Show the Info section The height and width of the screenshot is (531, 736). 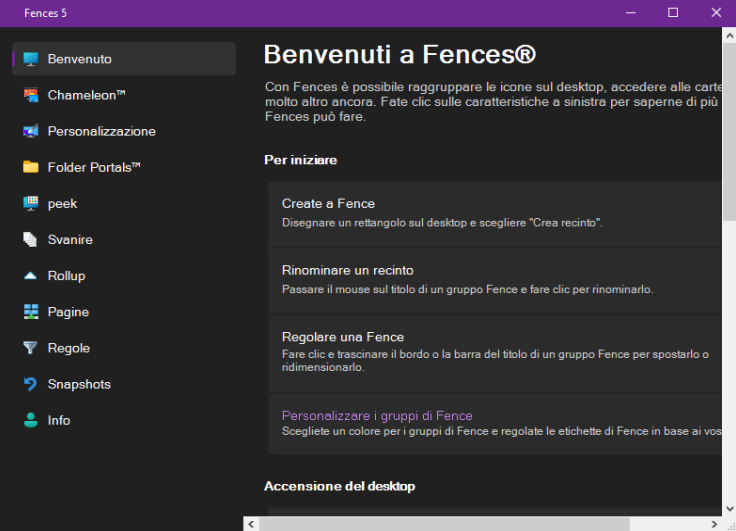point(124,420)
